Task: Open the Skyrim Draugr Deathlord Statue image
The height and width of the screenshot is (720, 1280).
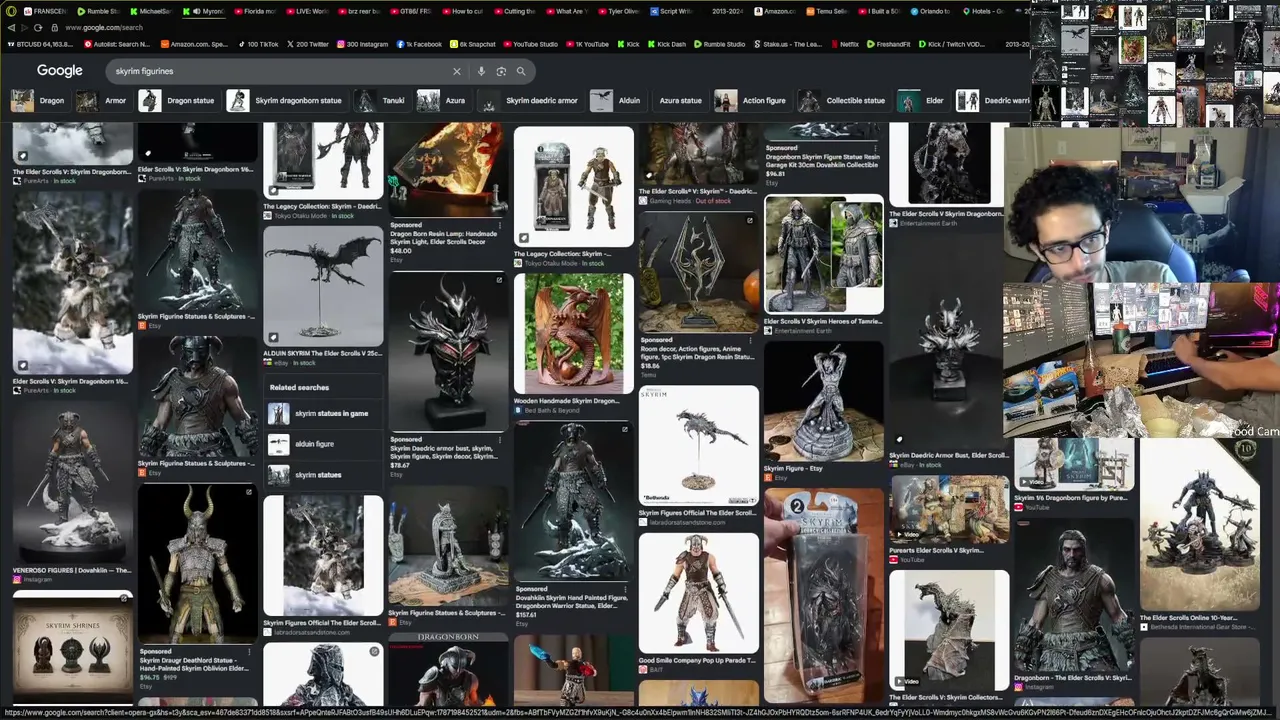Action: (x=198, y=564)
